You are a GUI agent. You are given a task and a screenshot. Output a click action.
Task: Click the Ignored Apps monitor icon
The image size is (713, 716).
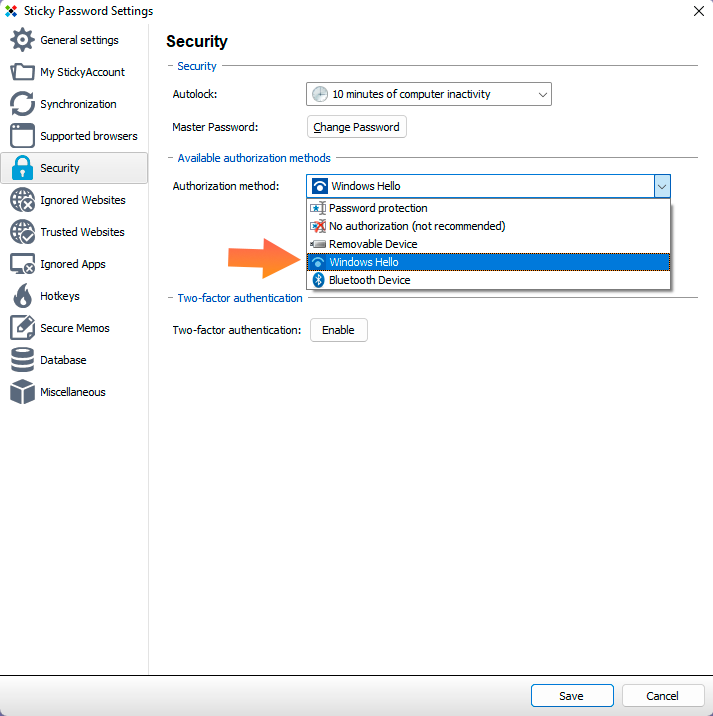tap(22, 264)
